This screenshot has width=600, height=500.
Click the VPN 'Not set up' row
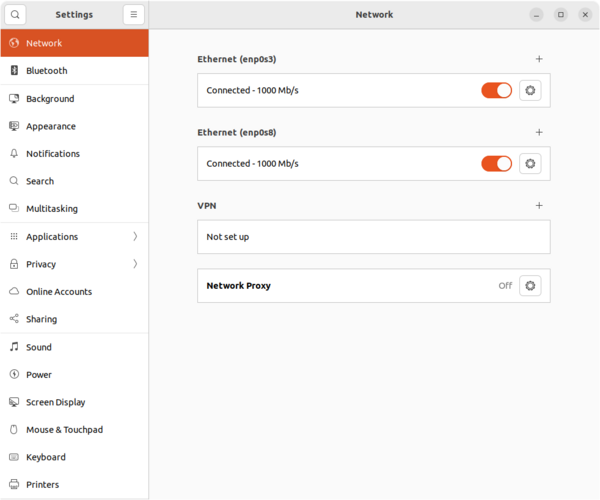(x=374, y=237)
